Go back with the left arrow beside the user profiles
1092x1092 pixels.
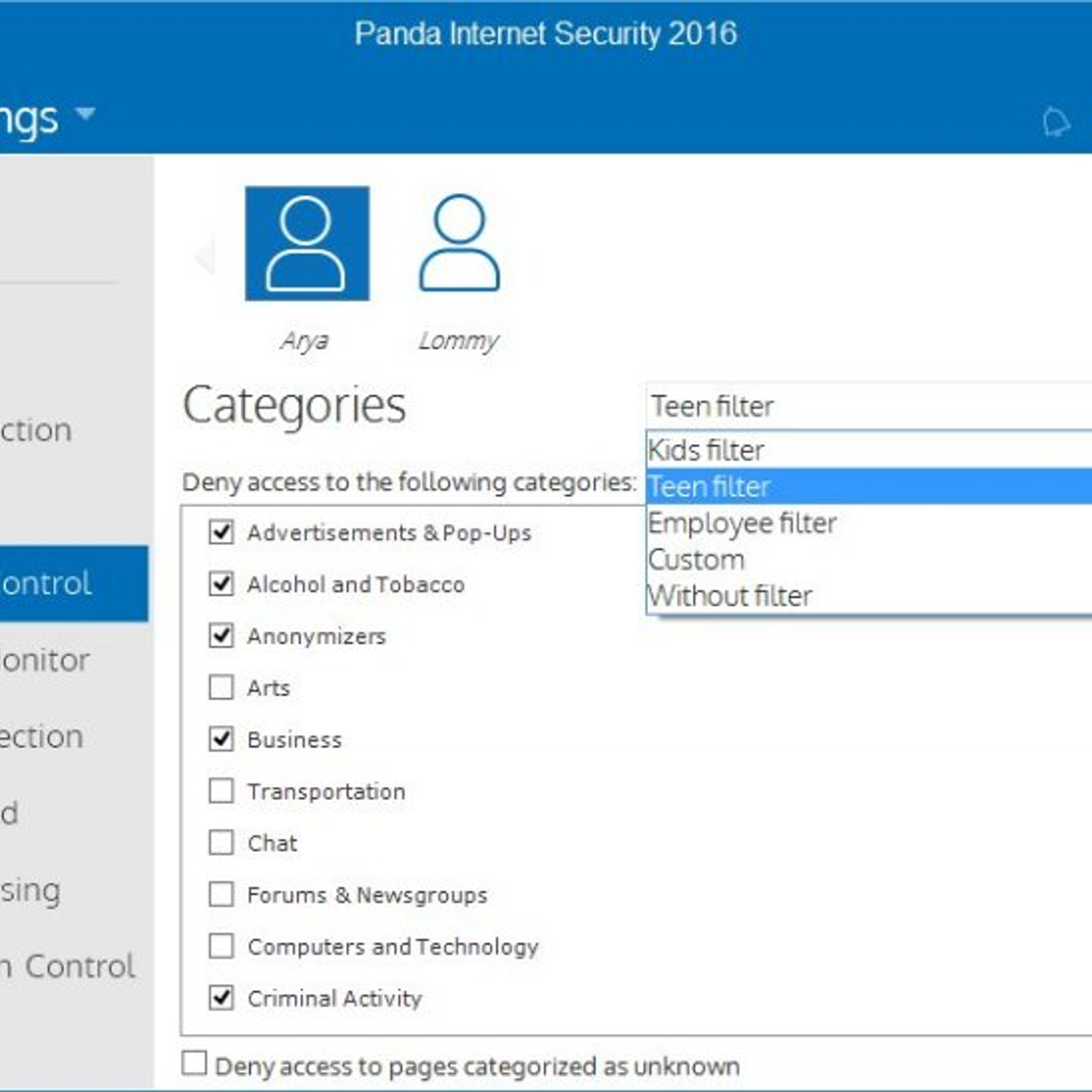click(205, 256)
